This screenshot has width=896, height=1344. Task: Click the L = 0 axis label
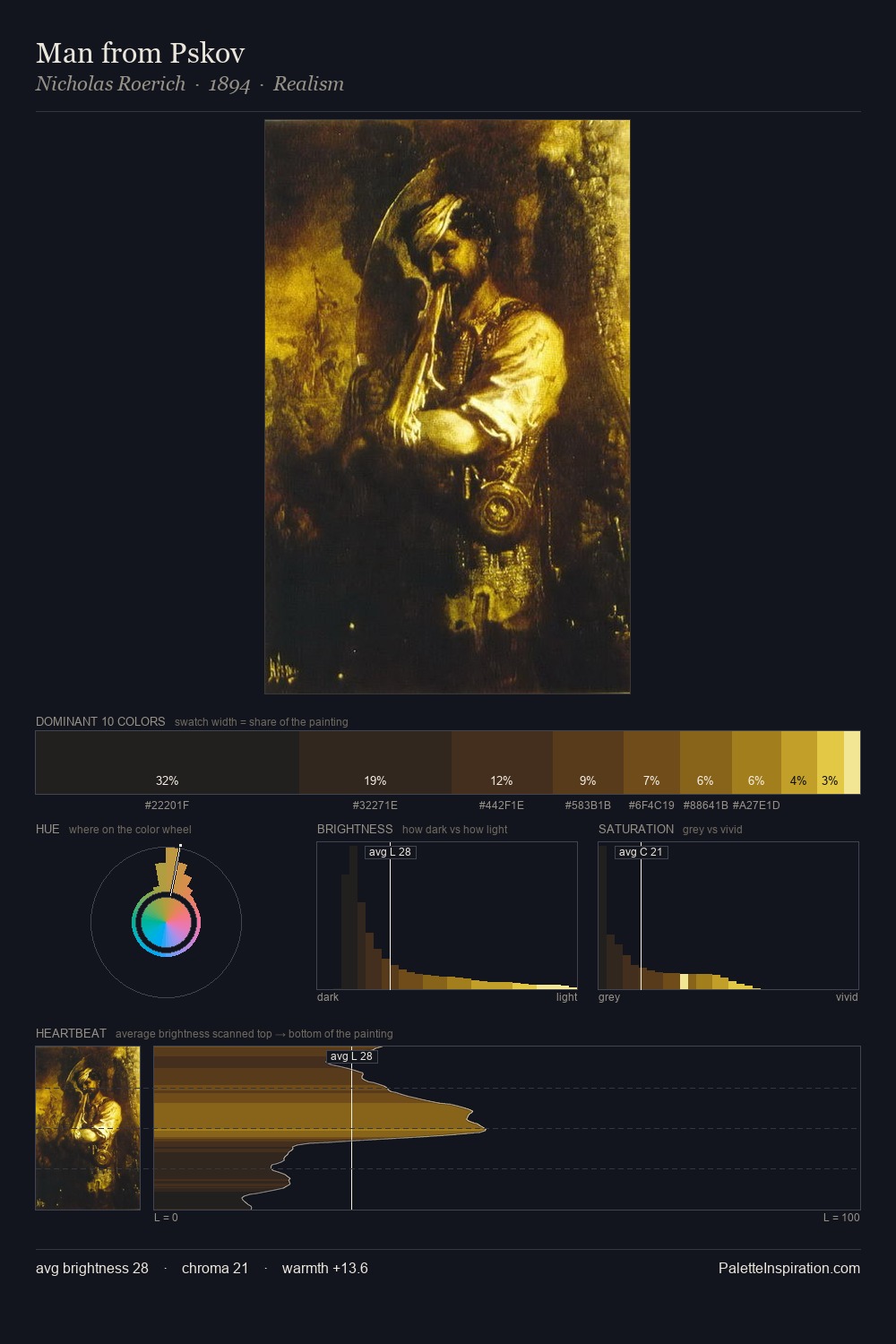166,1217
